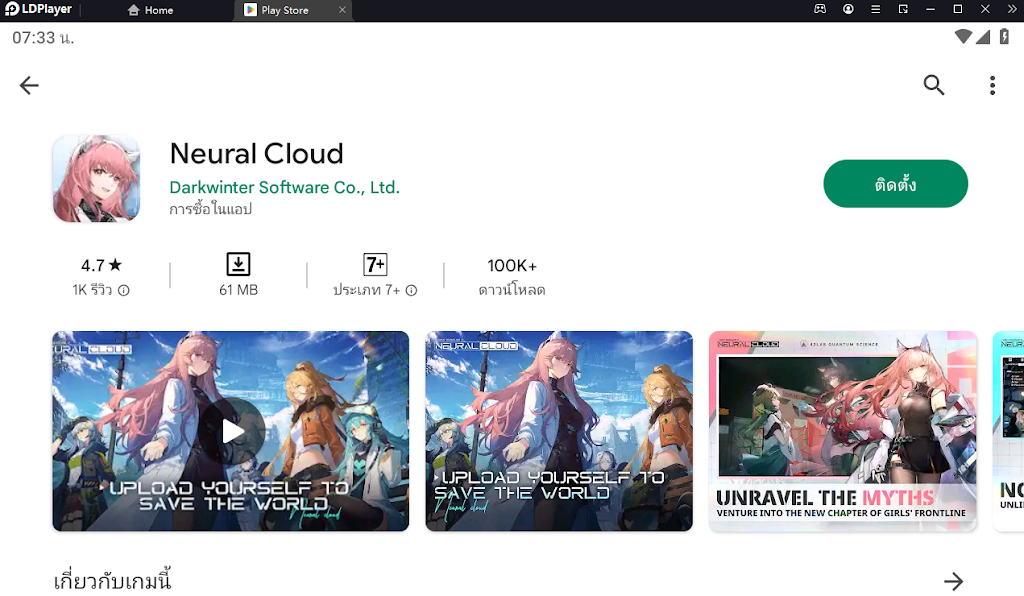Click the LDPlayer logo in title bar
The image size is (1024, 596).
pos(38,10)
